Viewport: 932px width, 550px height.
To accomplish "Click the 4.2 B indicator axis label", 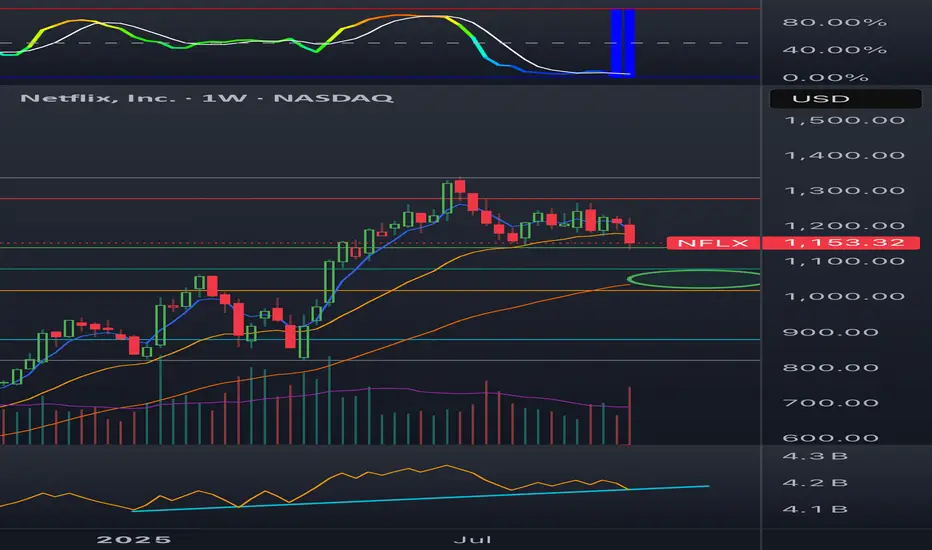I will pos(815,483).
